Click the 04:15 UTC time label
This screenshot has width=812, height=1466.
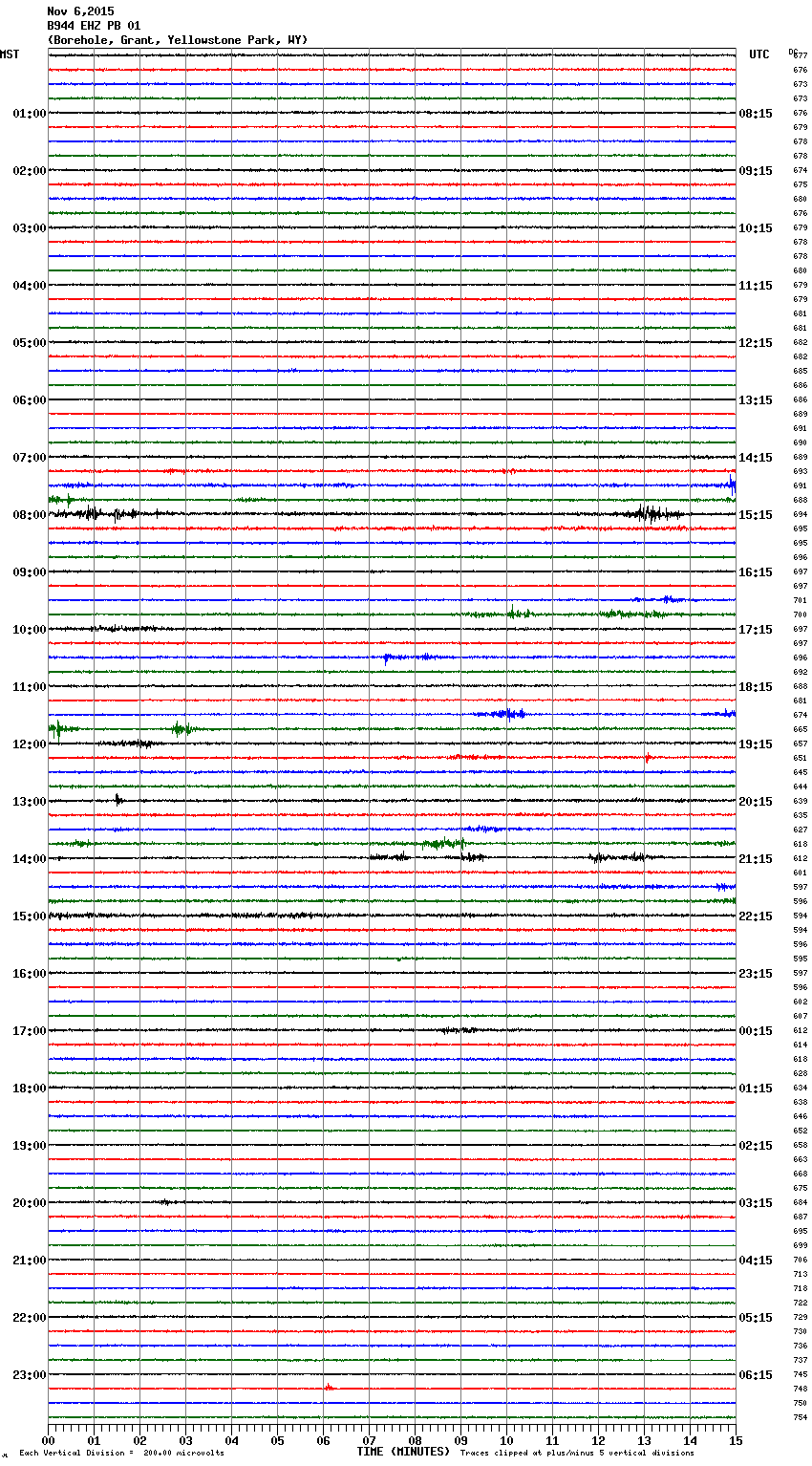tap(756, 1261)
